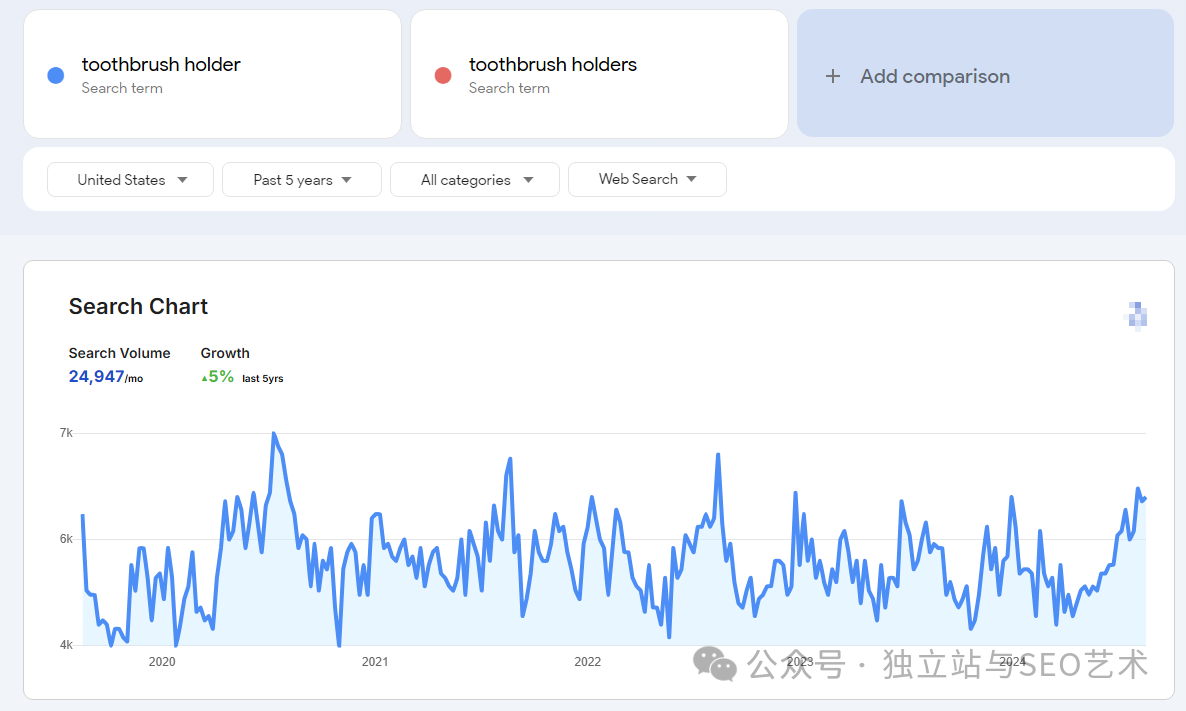The image size is (1186, 711).
Task: Click the Search Chart heading
Action: (138, 307)
